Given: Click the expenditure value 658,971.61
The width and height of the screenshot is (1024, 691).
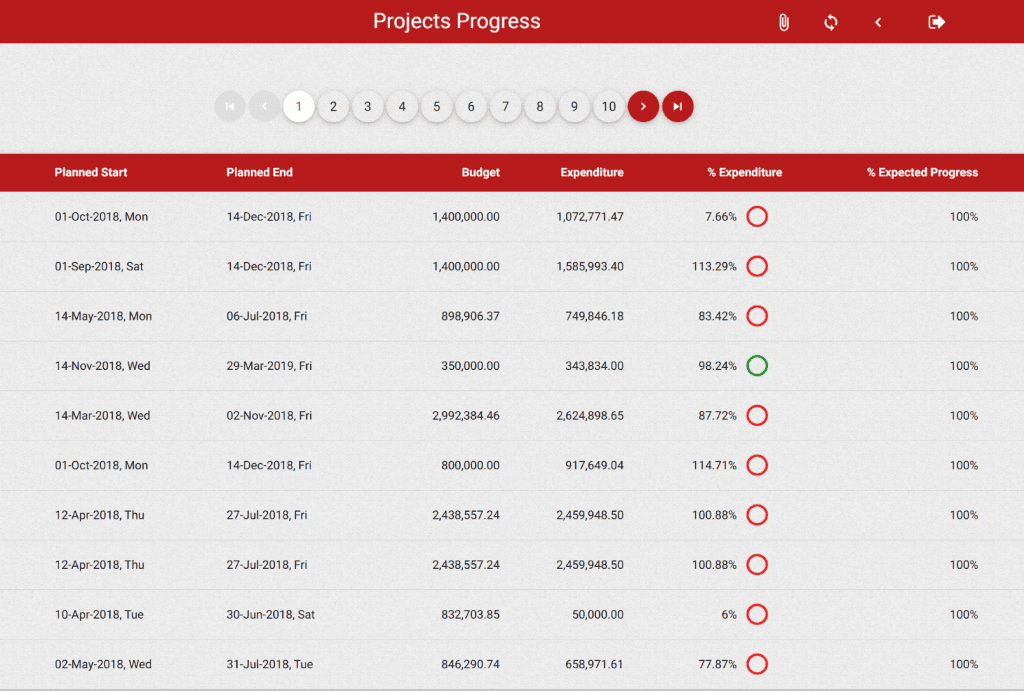Looking at the screenshot, I should [x=594, y=664].
